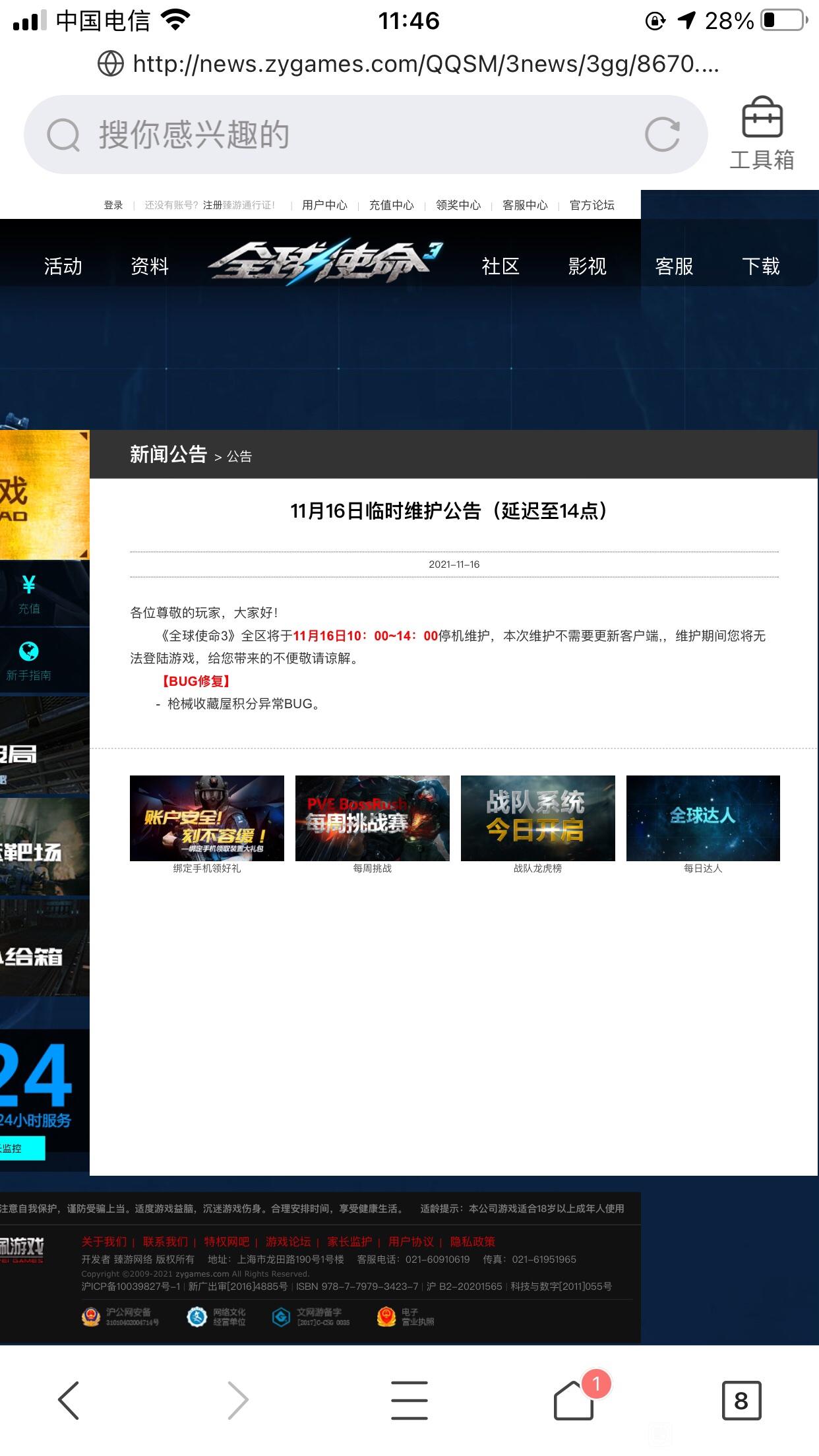Open the 游戏论坛 footer link
The width and height of the screenshot is (819, 1456).
288,1242
